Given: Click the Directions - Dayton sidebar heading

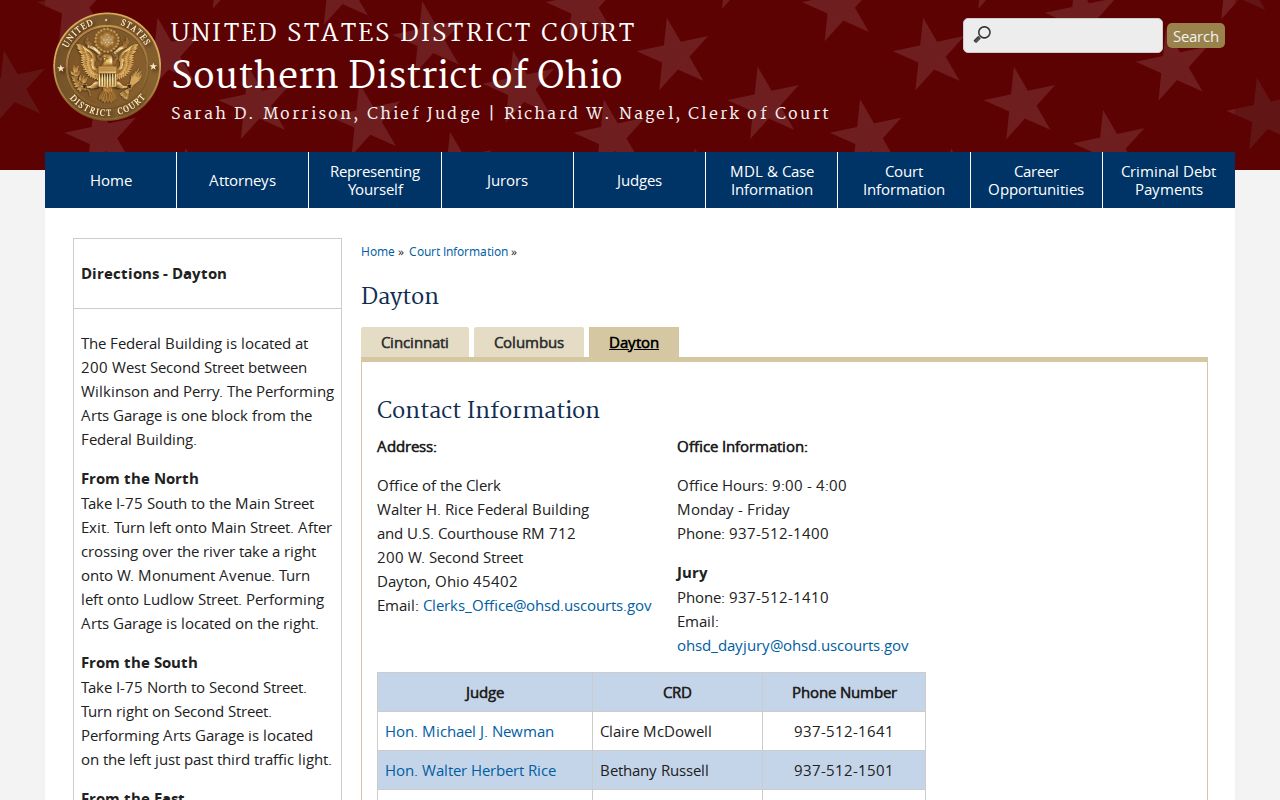Looking at the screenshot, I should coord(154,274).
